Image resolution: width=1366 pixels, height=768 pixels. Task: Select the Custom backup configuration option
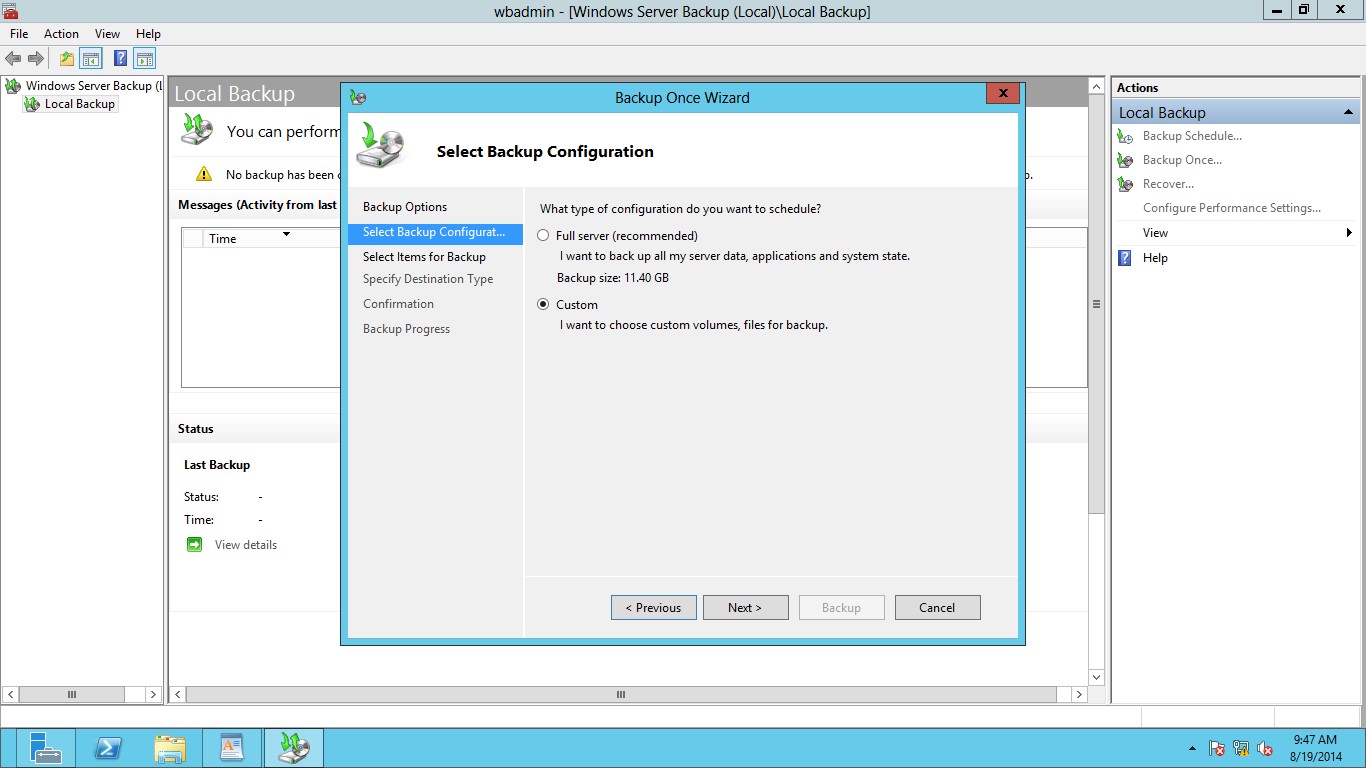tap(543, 305)
